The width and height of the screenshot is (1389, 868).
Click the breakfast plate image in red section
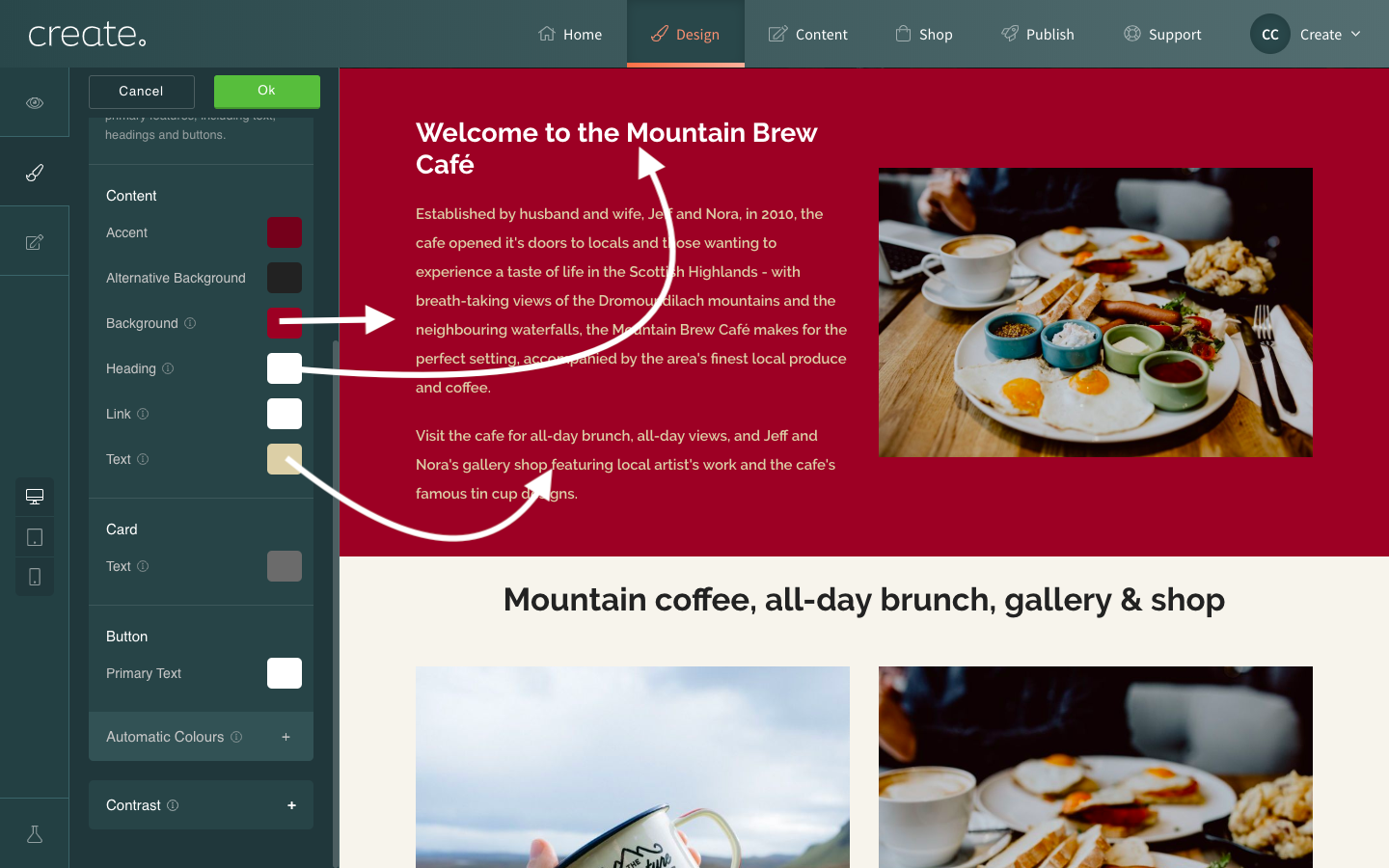click(1096, 312)
